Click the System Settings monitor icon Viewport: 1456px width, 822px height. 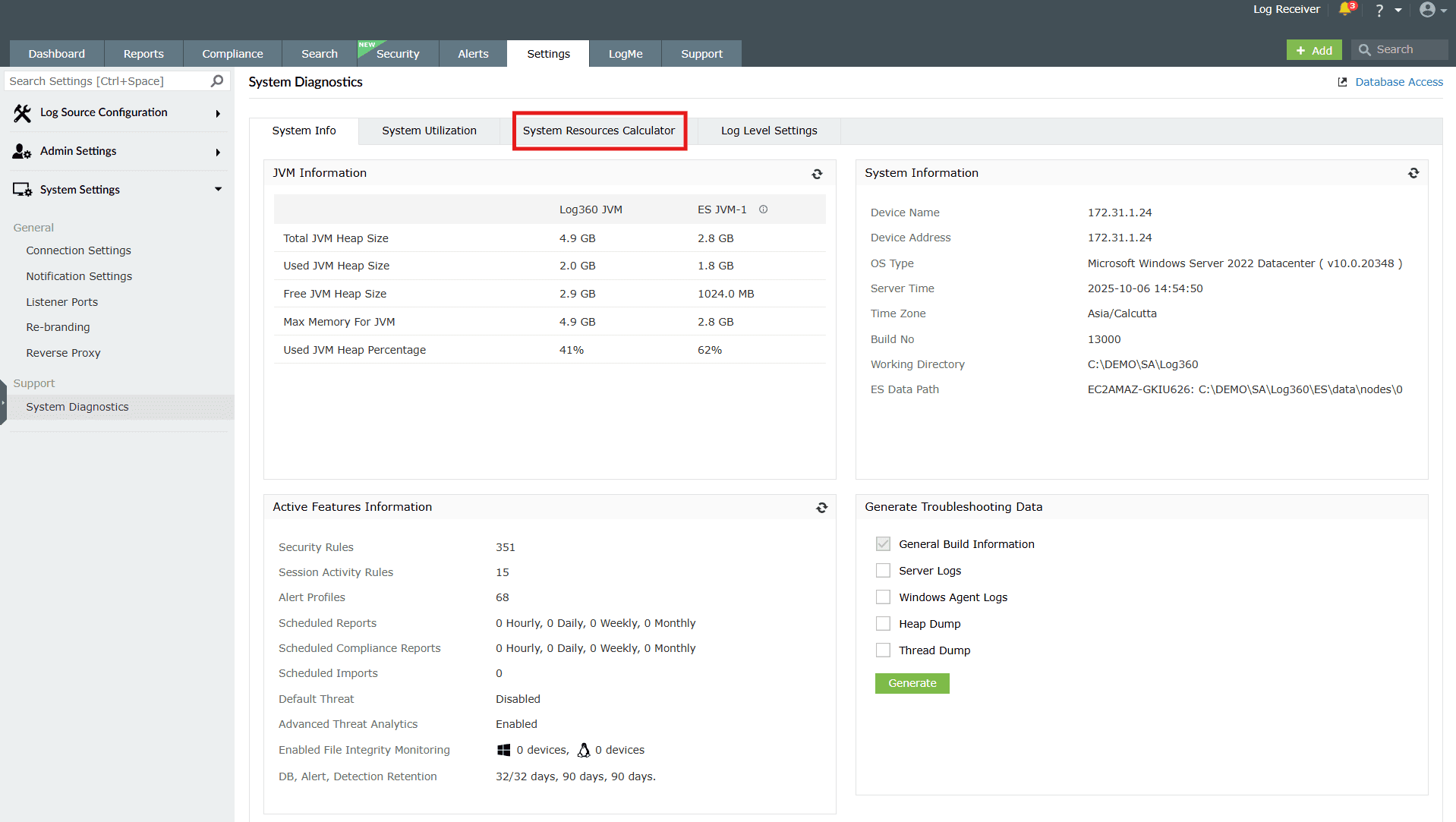pyautogui.click(x=22, y=190)
